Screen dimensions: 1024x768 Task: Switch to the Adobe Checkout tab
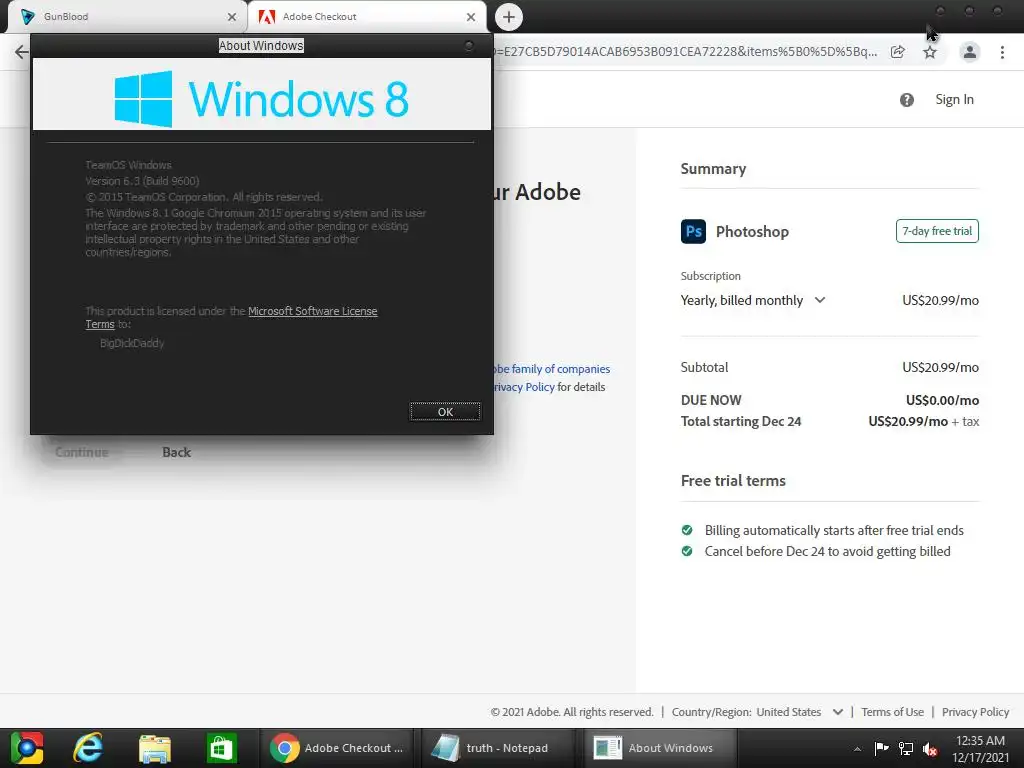click(367, 16)
